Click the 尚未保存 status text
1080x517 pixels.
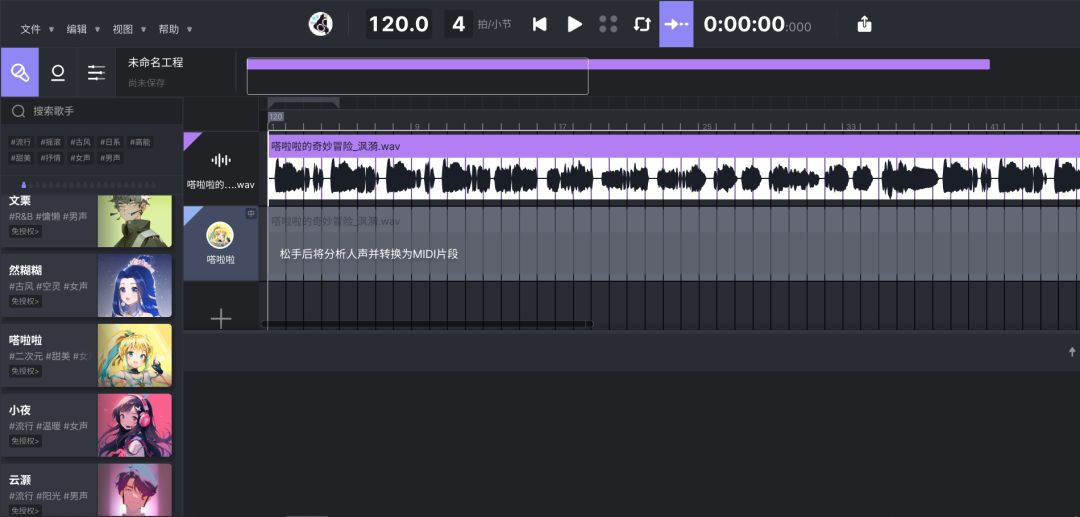(146, 83)
